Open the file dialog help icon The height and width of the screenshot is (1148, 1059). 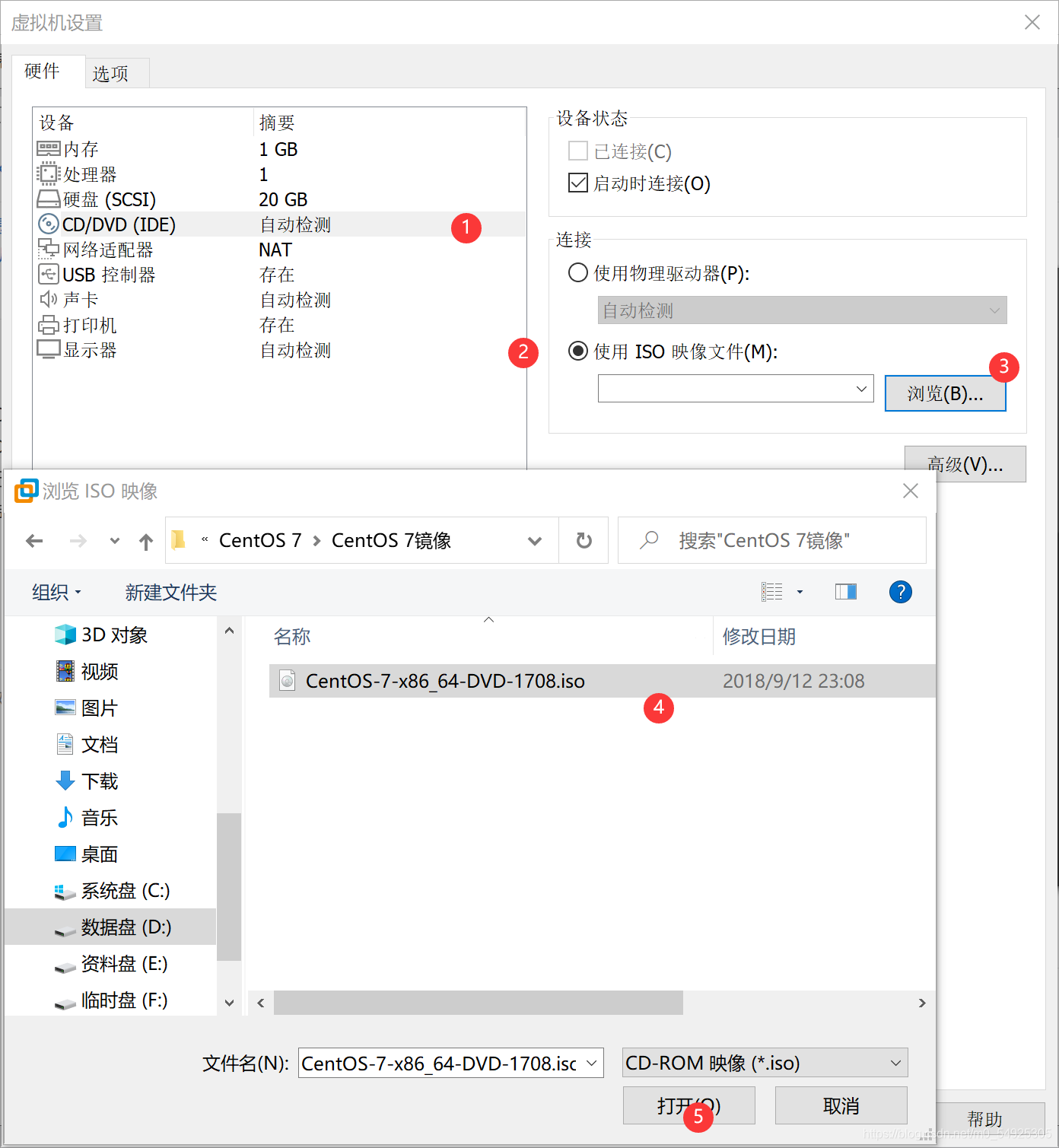[901, 592]
